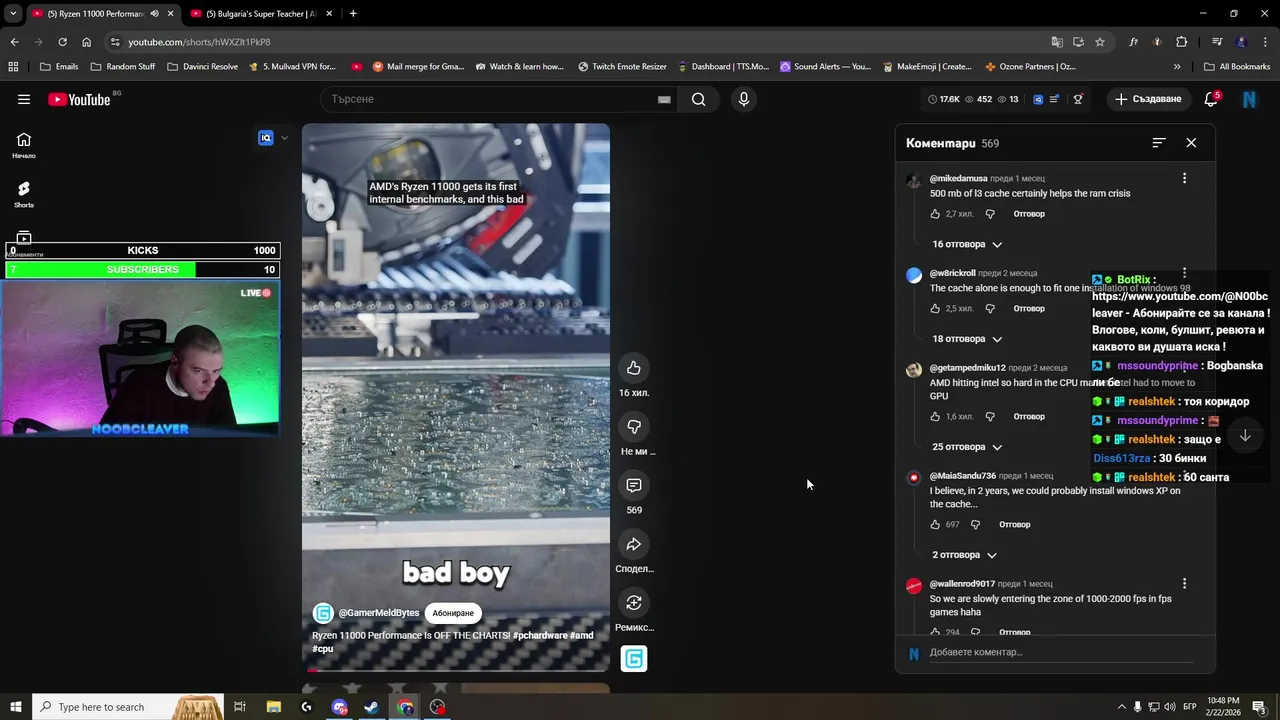The image size is (1280, 720).
Task: Expand 2 отговора replies
Action: point(964,555)
